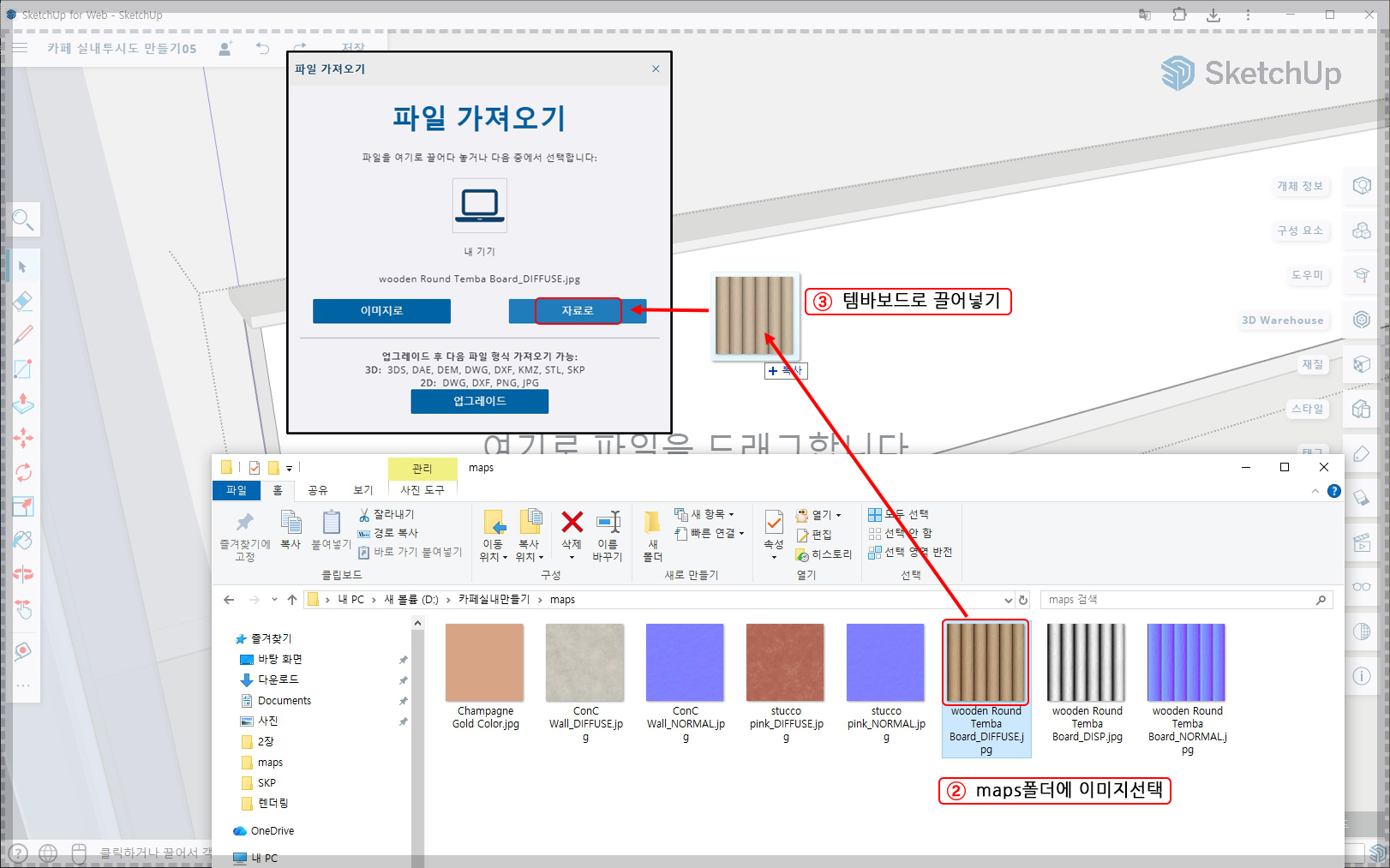Image resolution: width=1390 pixels, height=868 pixels.
Task: Refresh the maps folder view
Action: pyautogui.click(x=1023, y=600)
